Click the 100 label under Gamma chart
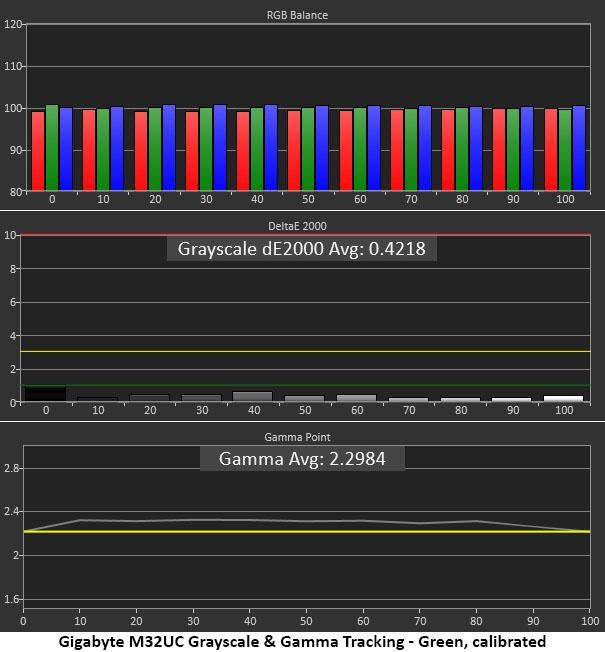This screenshot has height=652, width=605. (590, 621)
